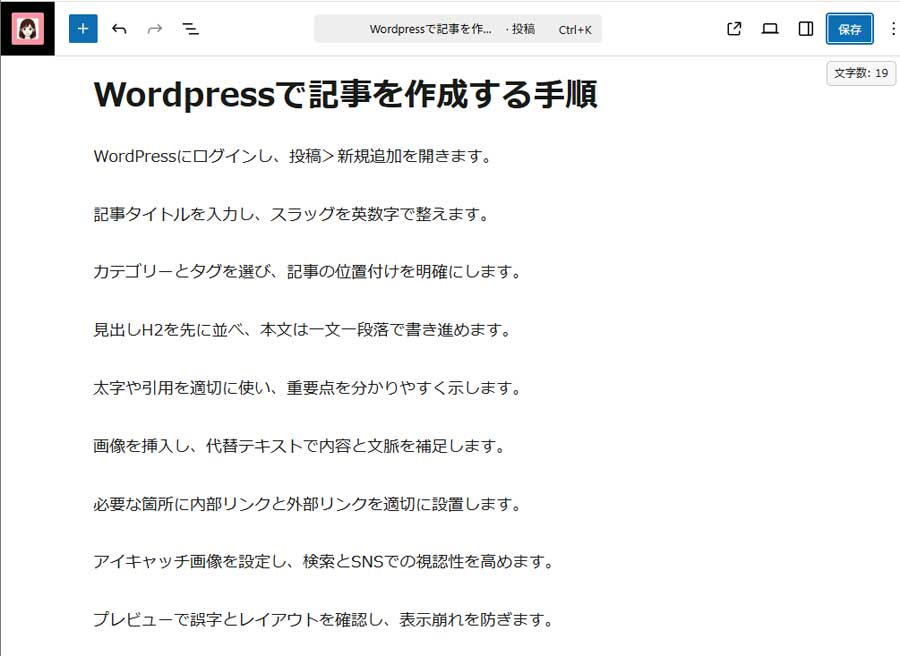The image size is (900, 656).
Task: Redo the last edit using the redo arrow
Action: coord(154,29)
